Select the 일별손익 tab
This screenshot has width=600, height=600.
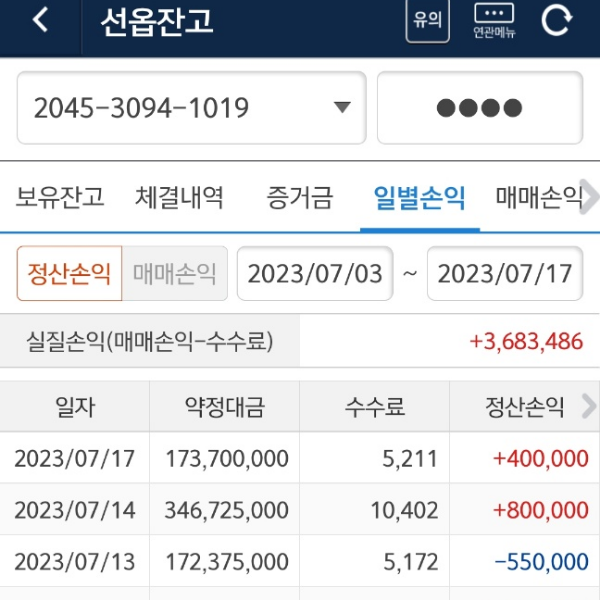click(419, 197)
